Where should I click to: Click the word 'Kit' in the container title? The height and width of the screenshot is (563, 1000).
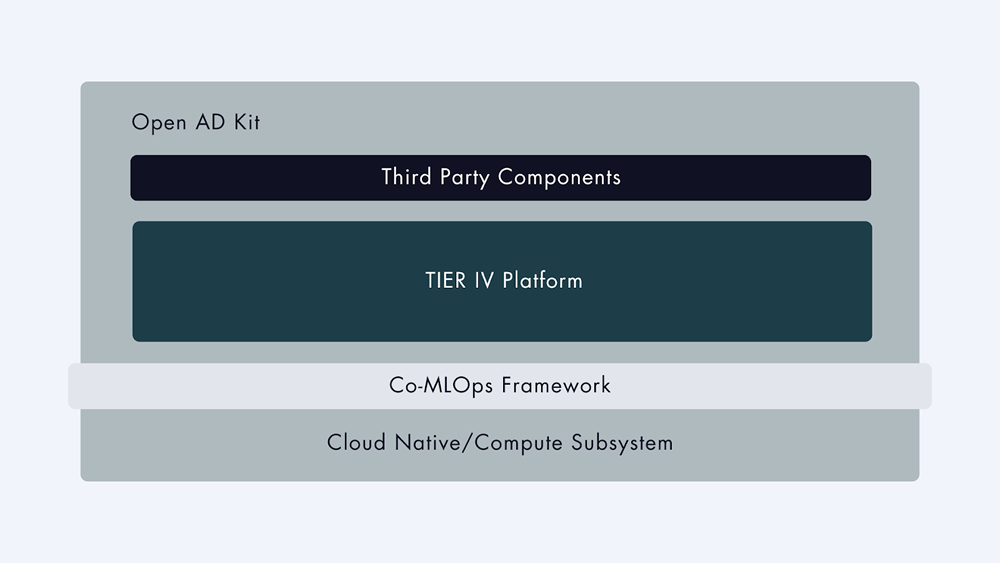coord(247,122)
